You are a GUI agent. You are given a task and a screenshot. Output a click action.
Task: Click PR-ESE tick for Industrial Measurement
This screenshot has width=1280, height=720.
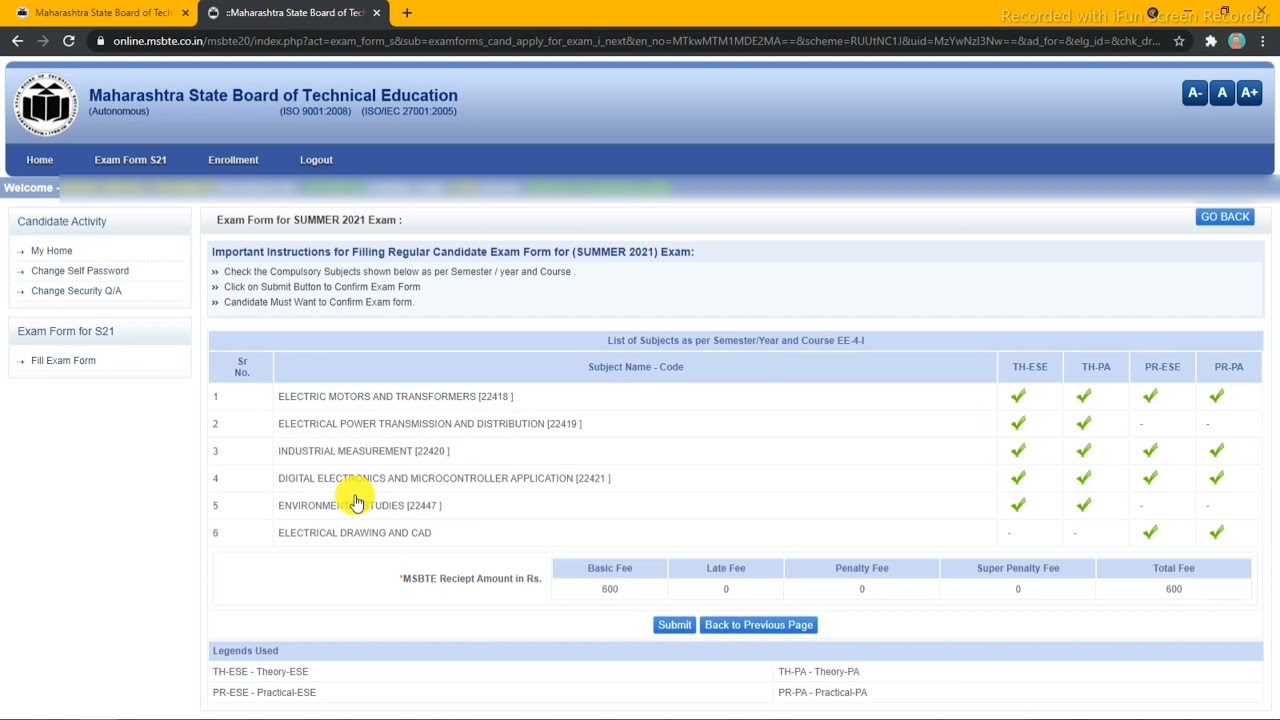pos(1150,450)
